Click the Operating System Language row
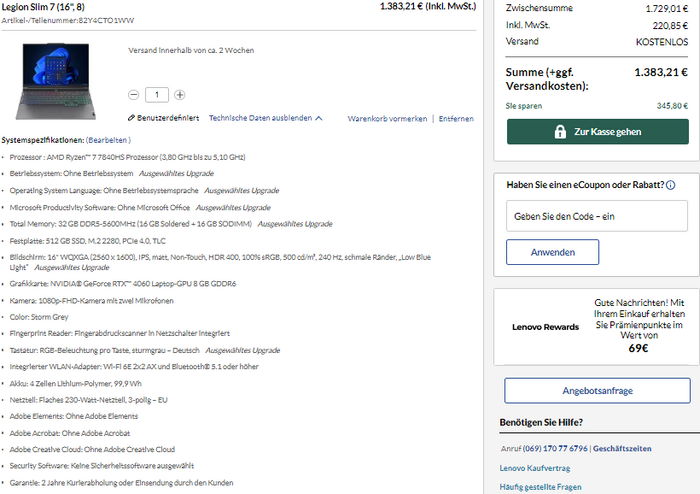 point(144,191)
